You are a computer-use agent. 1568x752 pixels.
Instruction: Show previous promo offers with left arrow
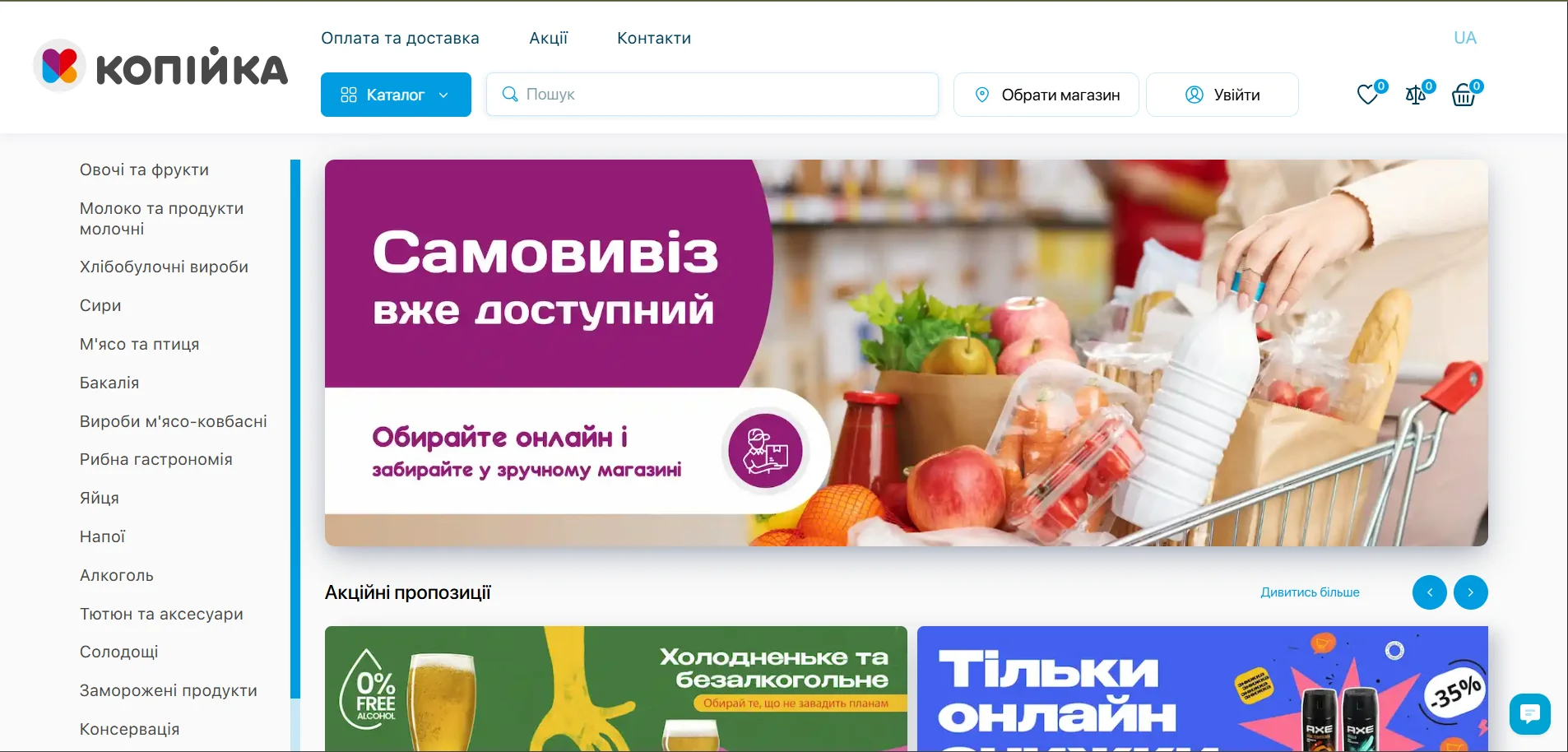click(1430, 592)
